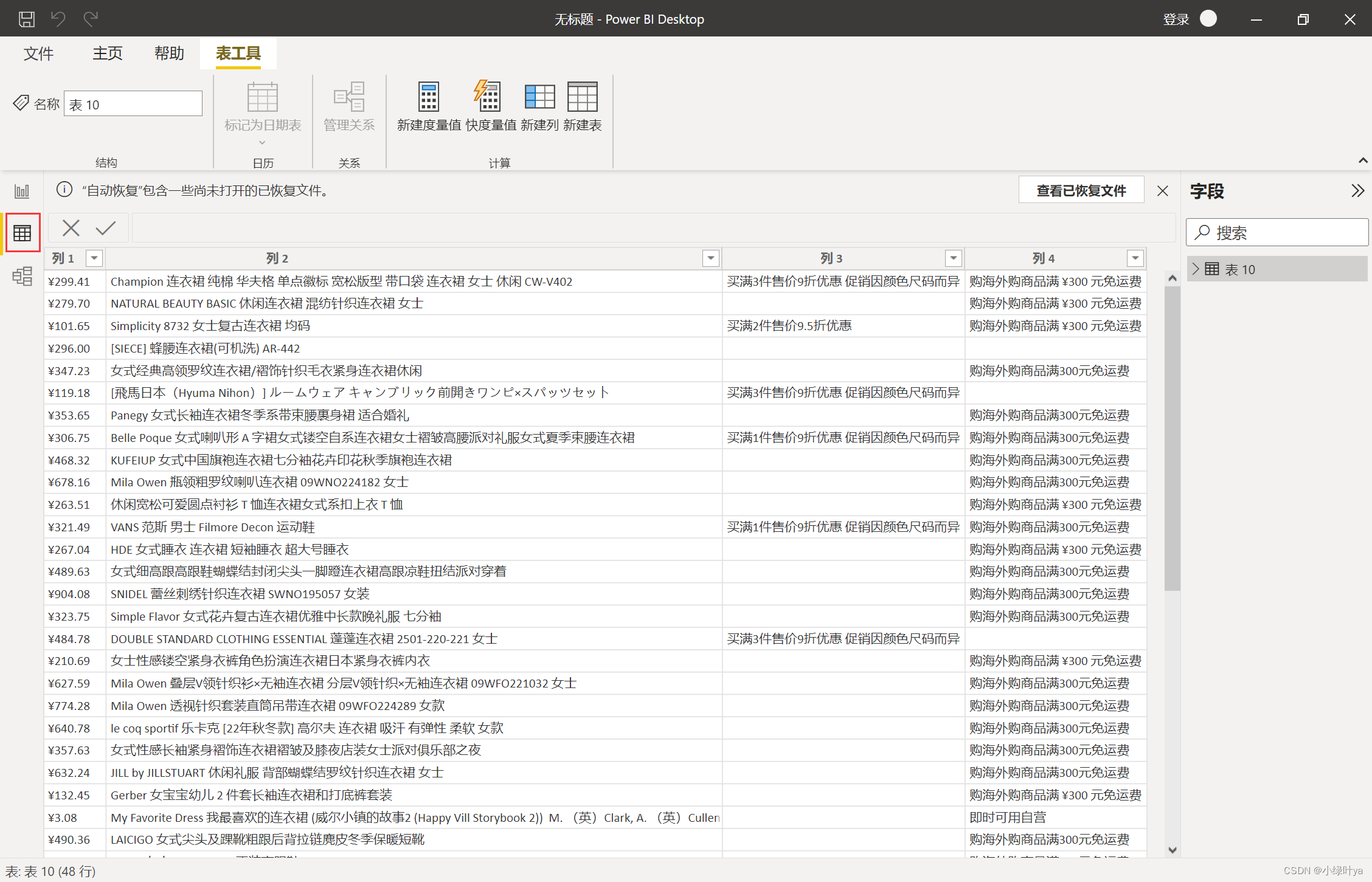Click the New Table icon
This screenshot has width=1372, height=882.
tap(582, 97)
